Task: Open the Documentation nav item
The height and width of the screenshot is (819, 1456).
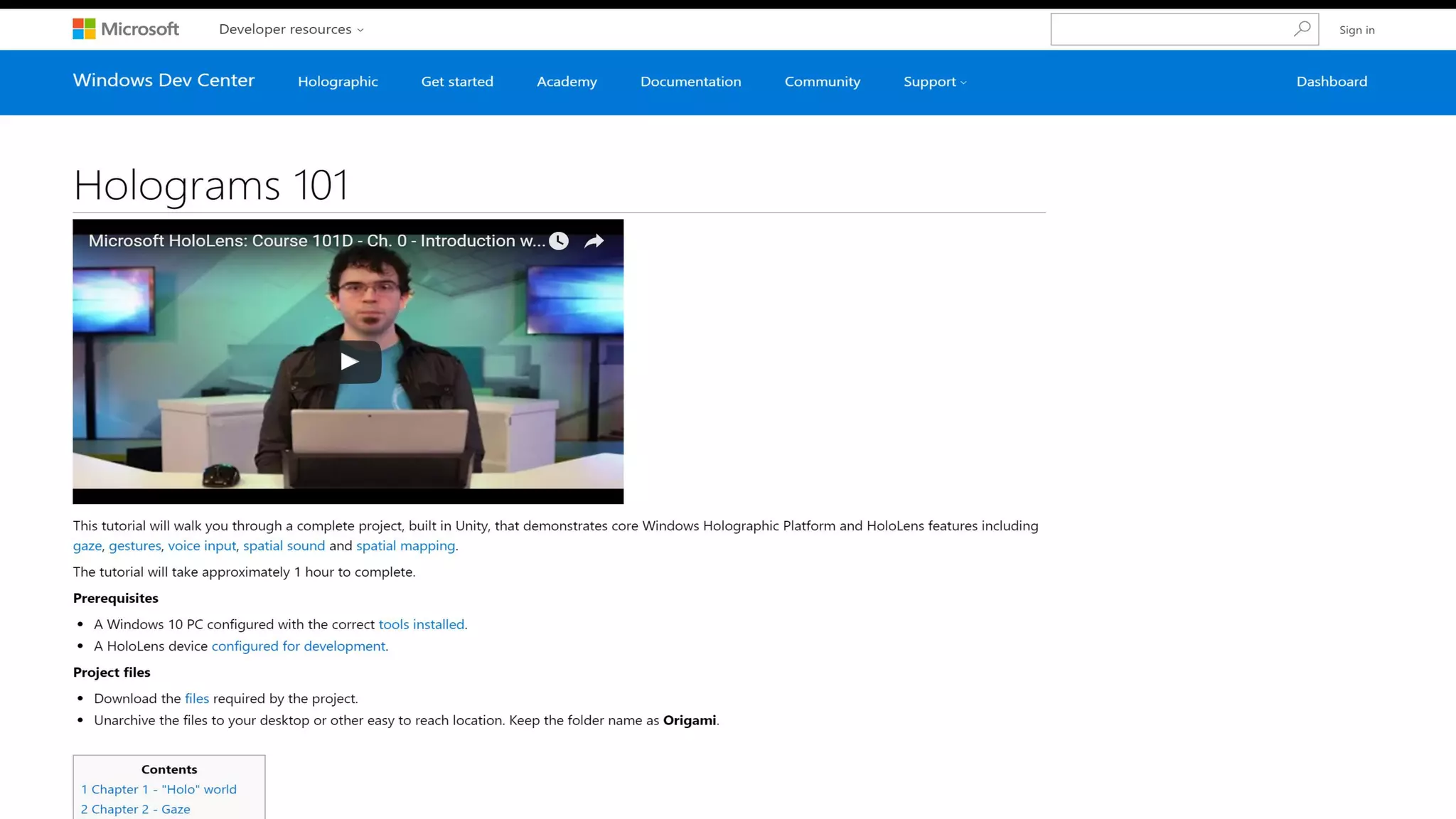Action: pyautogui.click(x=690, y=82)
